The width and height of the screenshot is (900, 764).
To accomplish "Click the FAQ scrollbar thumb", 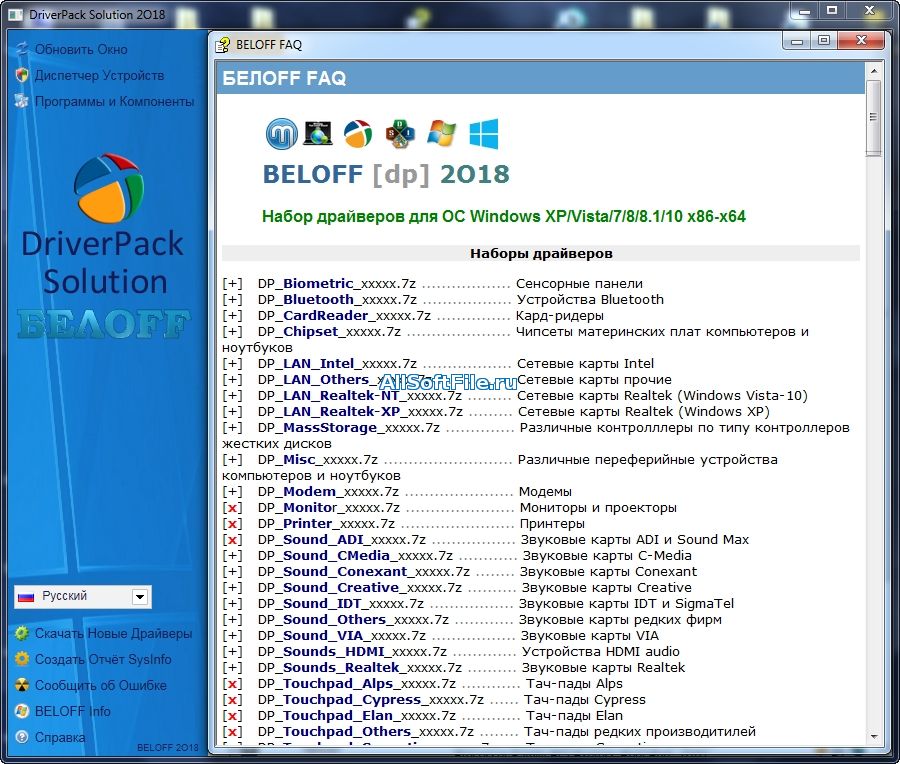I will pyautogui.click(x=874, y=118).
